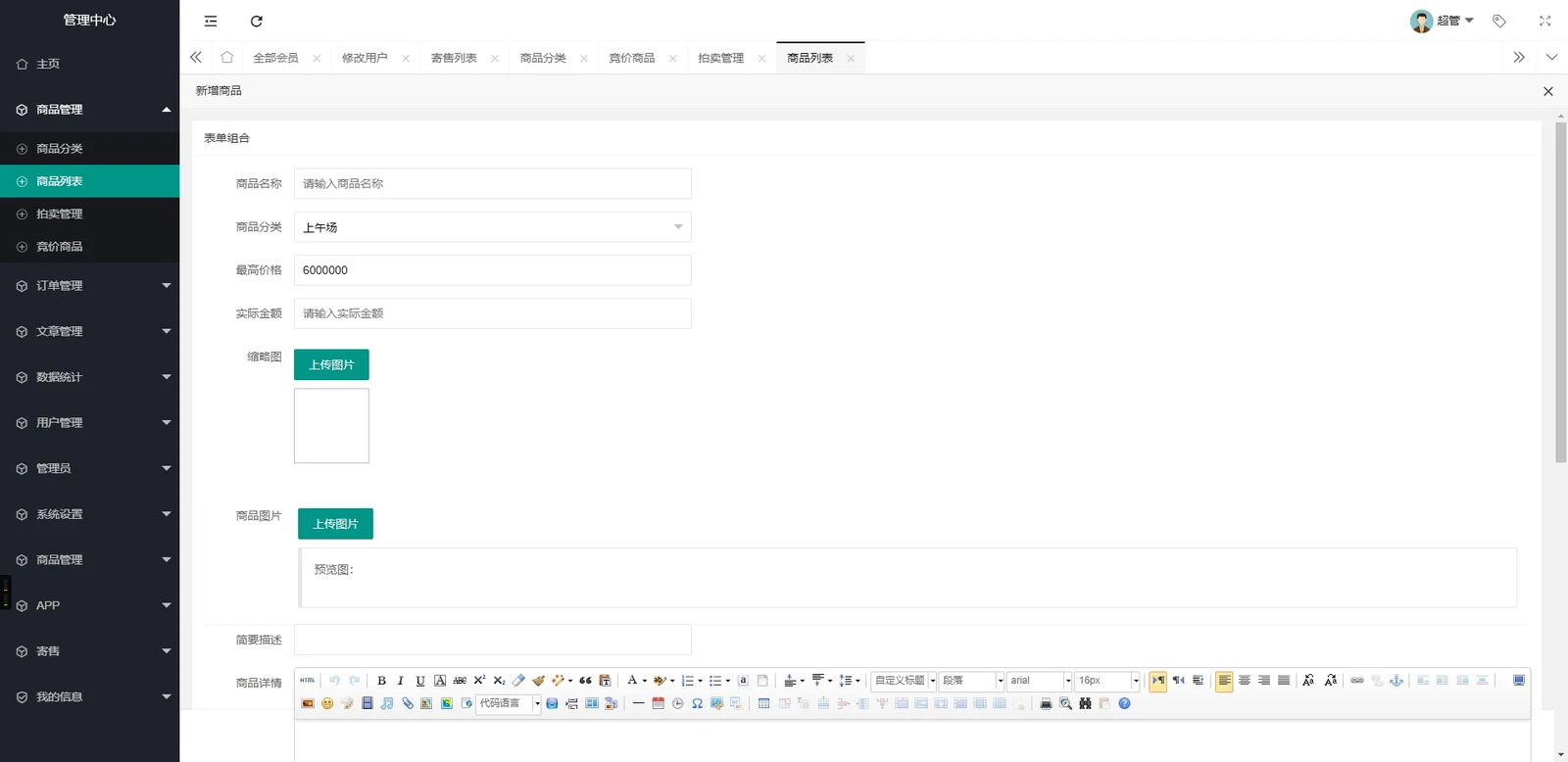The height and width of the screenshot is (762, 1568).
Task: Insert a hyperlink with the chain icon
Action: pyautogui.click(x=1357, y=681)
